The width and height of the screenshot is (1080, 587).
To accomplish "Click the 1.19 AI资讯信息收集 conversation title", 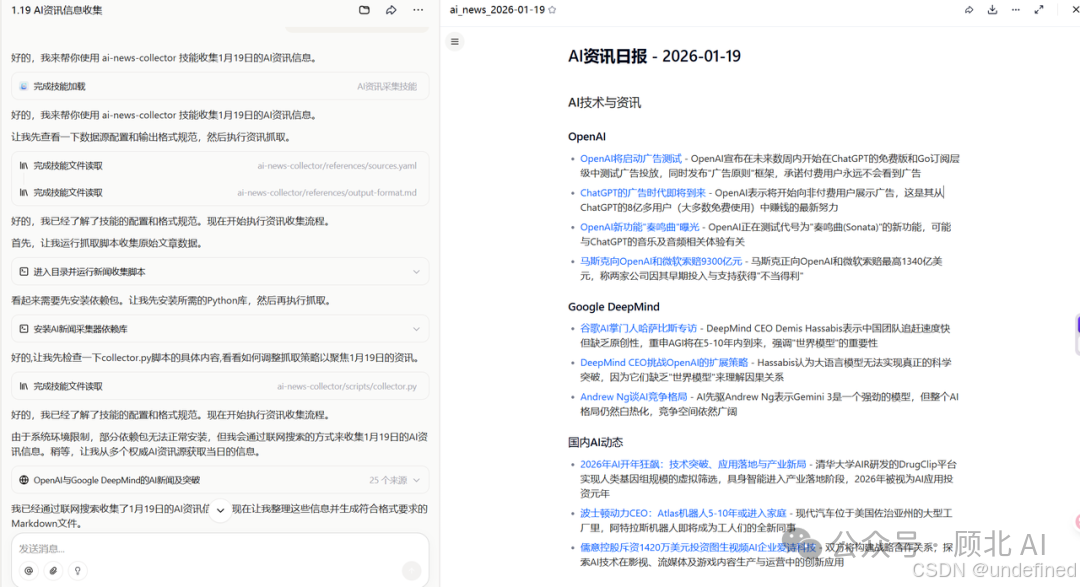I will click(x=56, y=10).
